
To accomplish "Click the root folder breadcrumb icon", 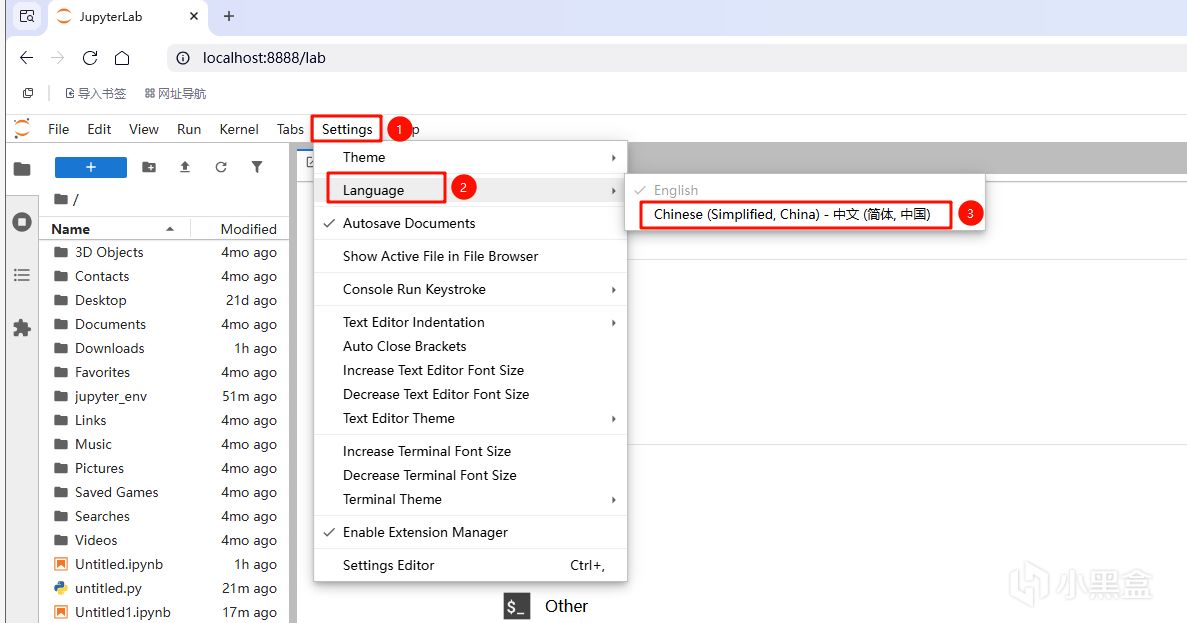I will click(x=61, y=199).
